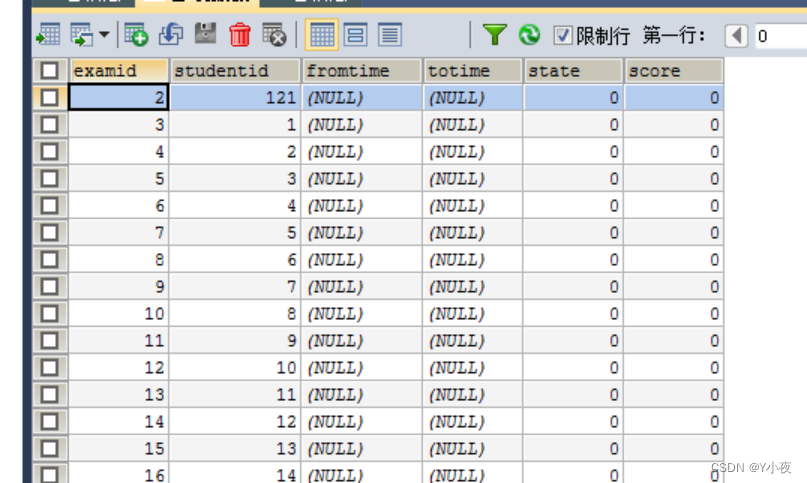Sort by the totime column header
The image size is (807, 483).
tap(472, 71)
